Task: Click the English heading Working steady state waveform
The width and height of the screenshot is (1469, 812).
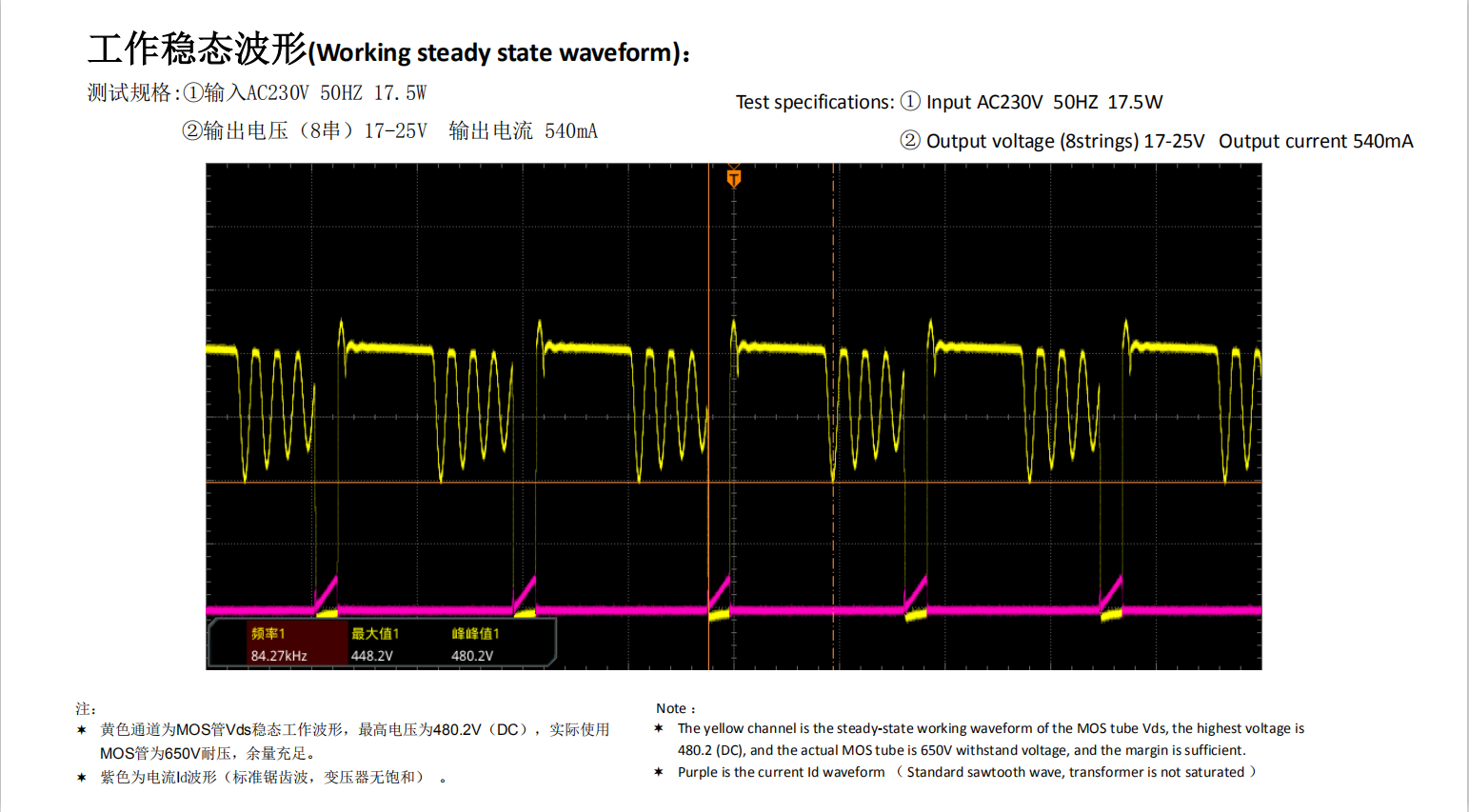Action: (x=498, y=52)
